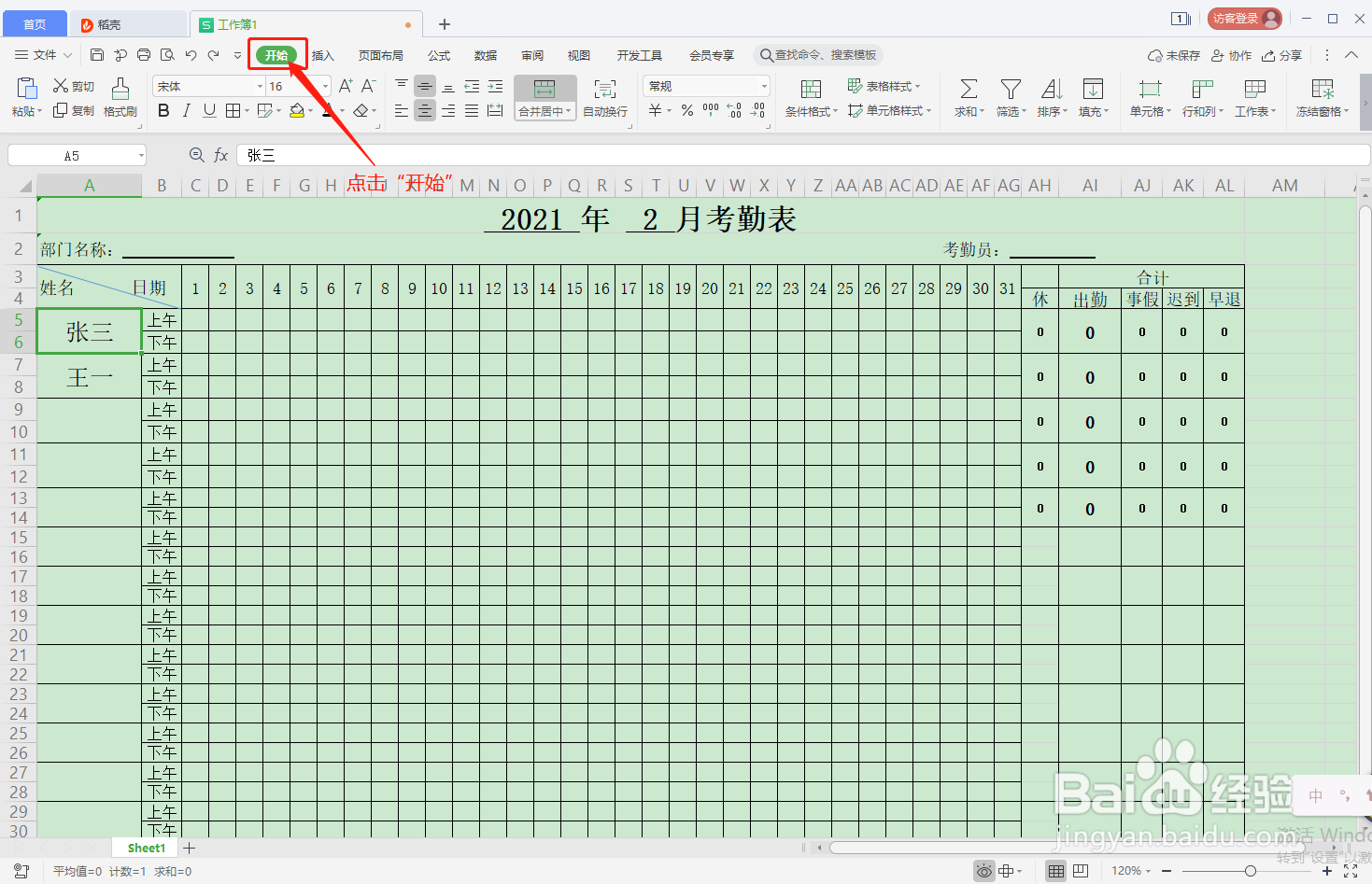1372x884 pixels.
Task: Expand the borders dropdown arrow
Action: tap(247, 110)
